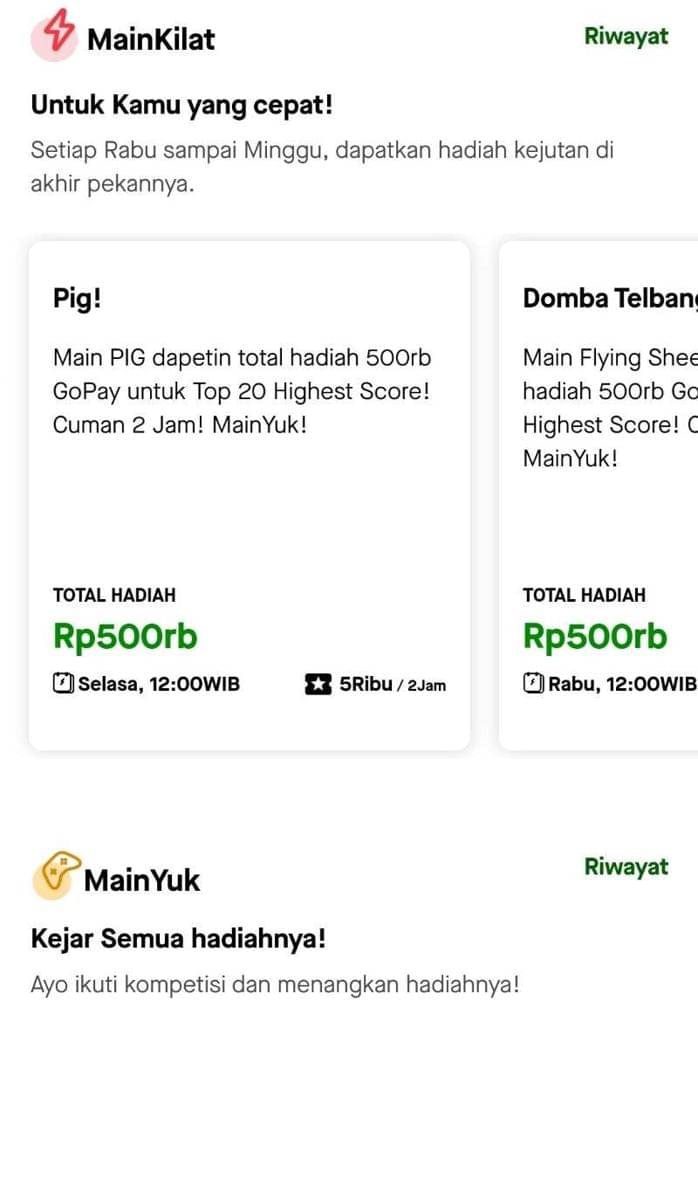Open Riwayat for MainYuk

coord(625,867)
